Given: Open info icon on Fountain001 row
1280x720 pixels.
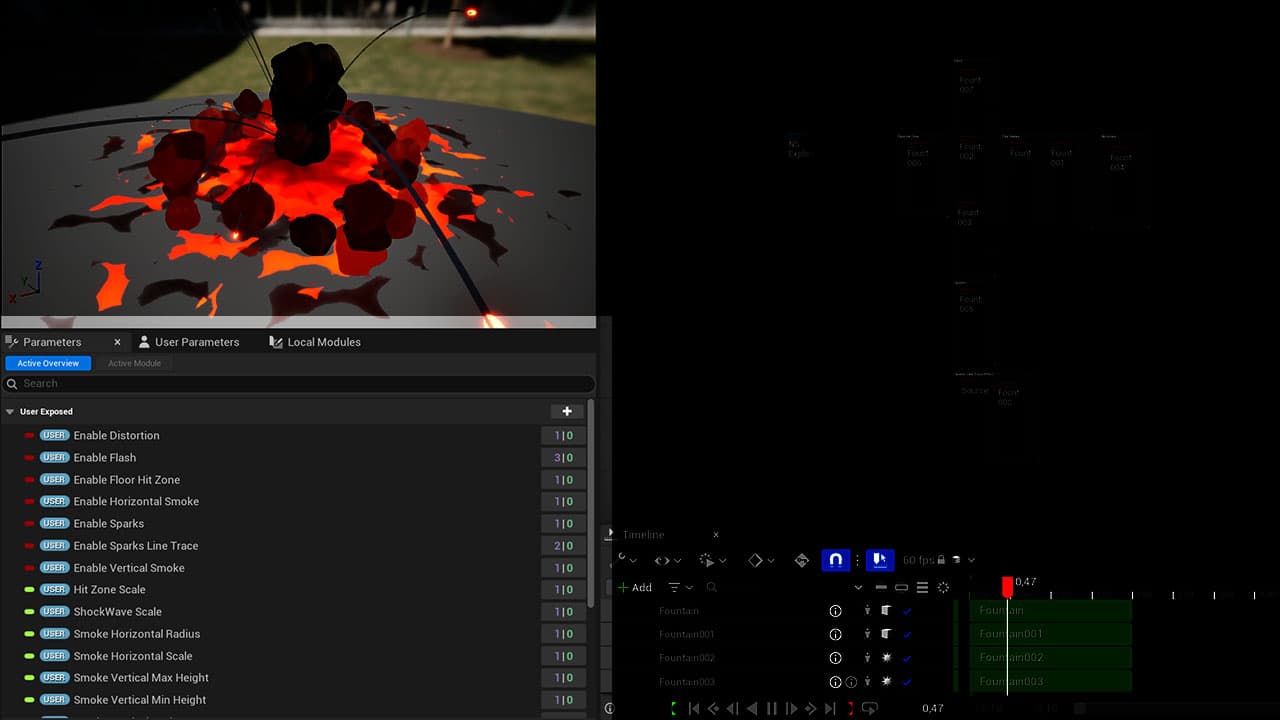Looking at the screenshot, I should 836,634.
